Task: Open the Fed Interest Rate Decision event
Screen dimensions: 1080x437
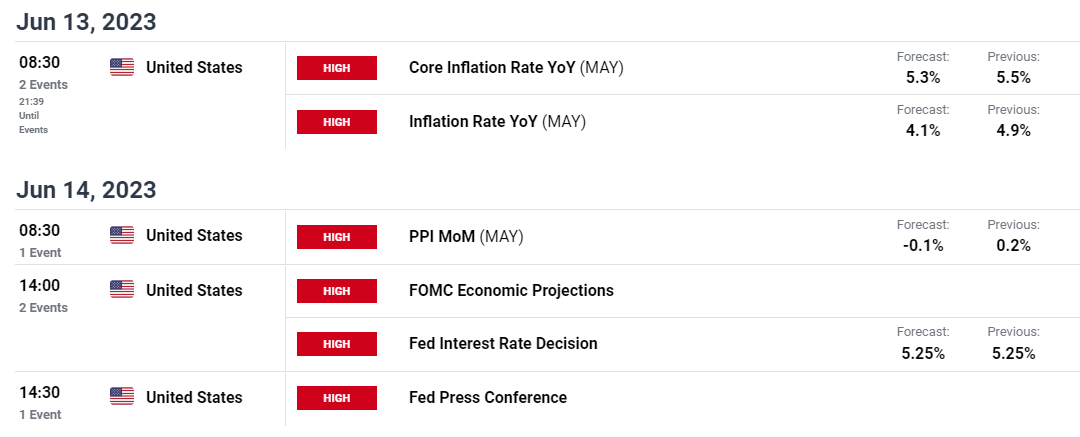Action: (x=503, y=343)
